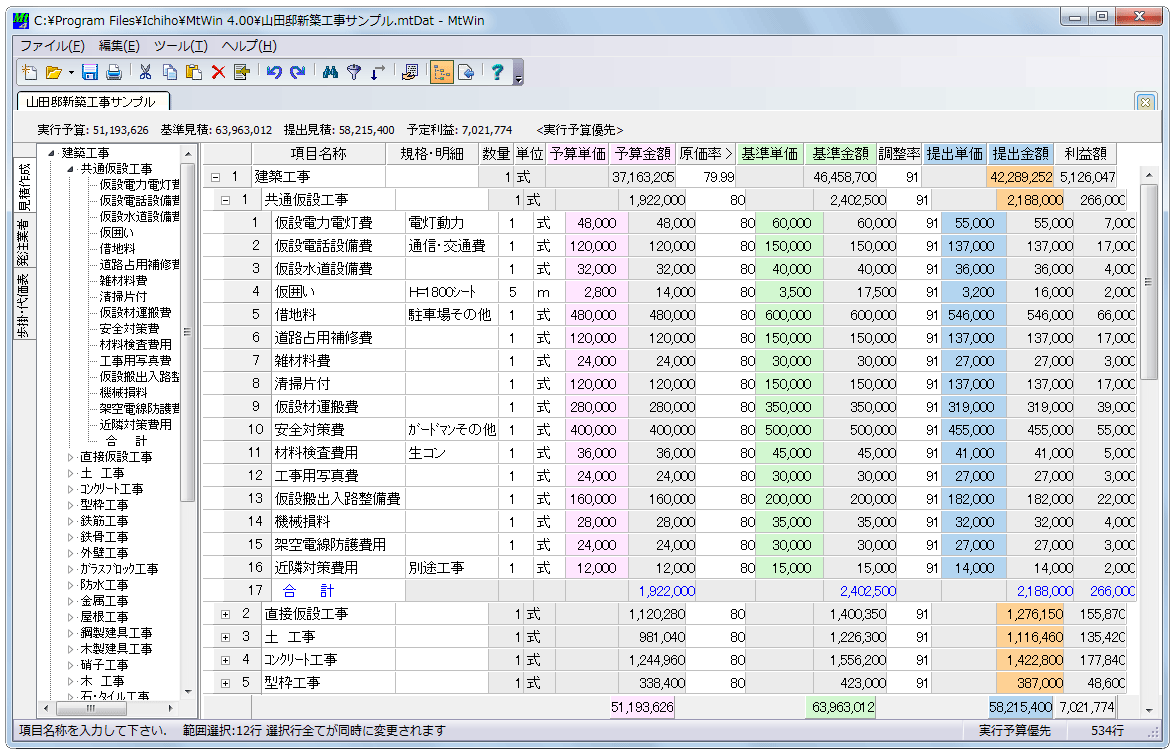Expand 直接仮設工事 row in the grid
Viewport: 1176px width, 754px height.
[225, 613]
